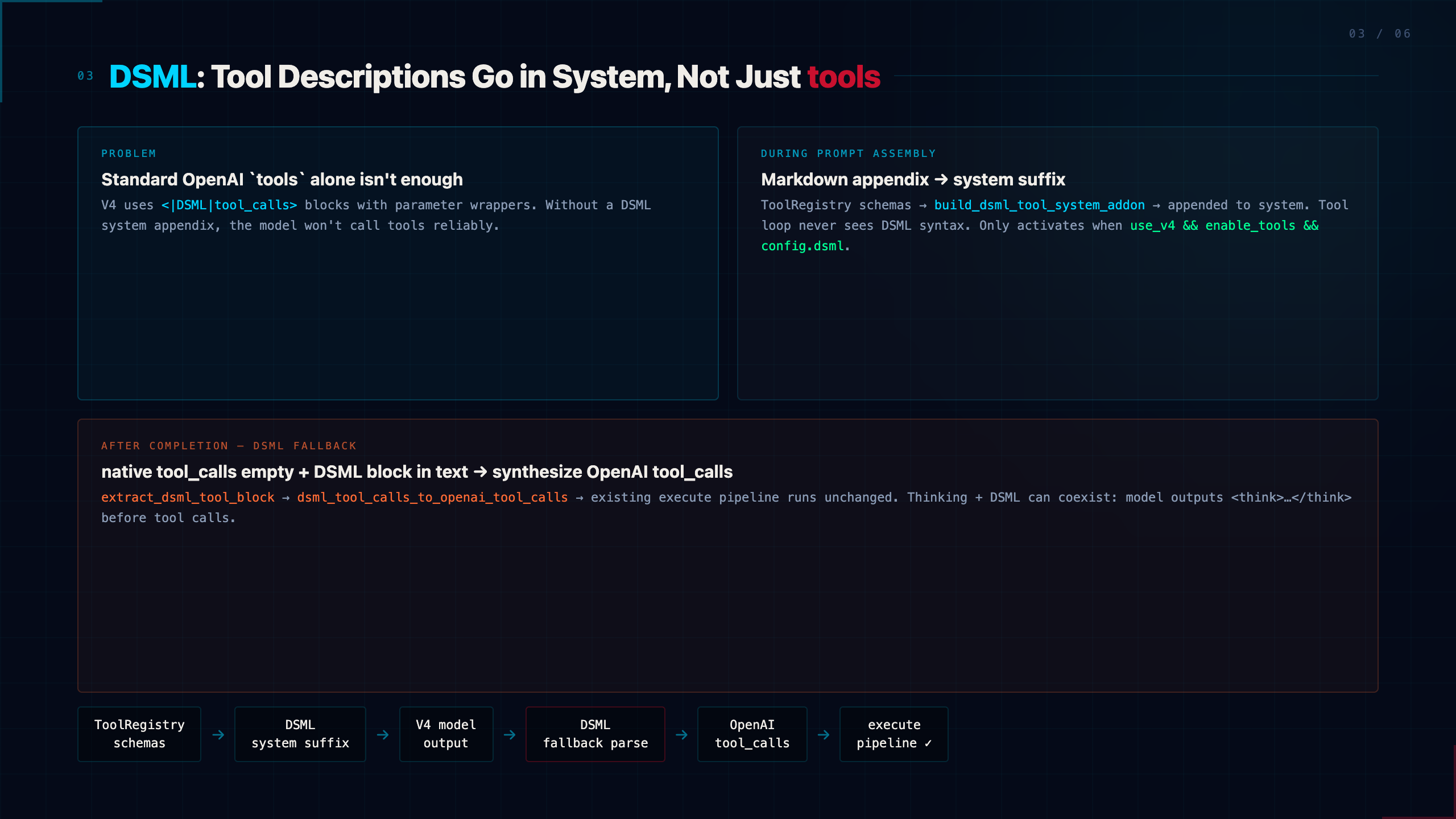
Task: Select the "V4 model output" flow box
Action: pos(446,734)
